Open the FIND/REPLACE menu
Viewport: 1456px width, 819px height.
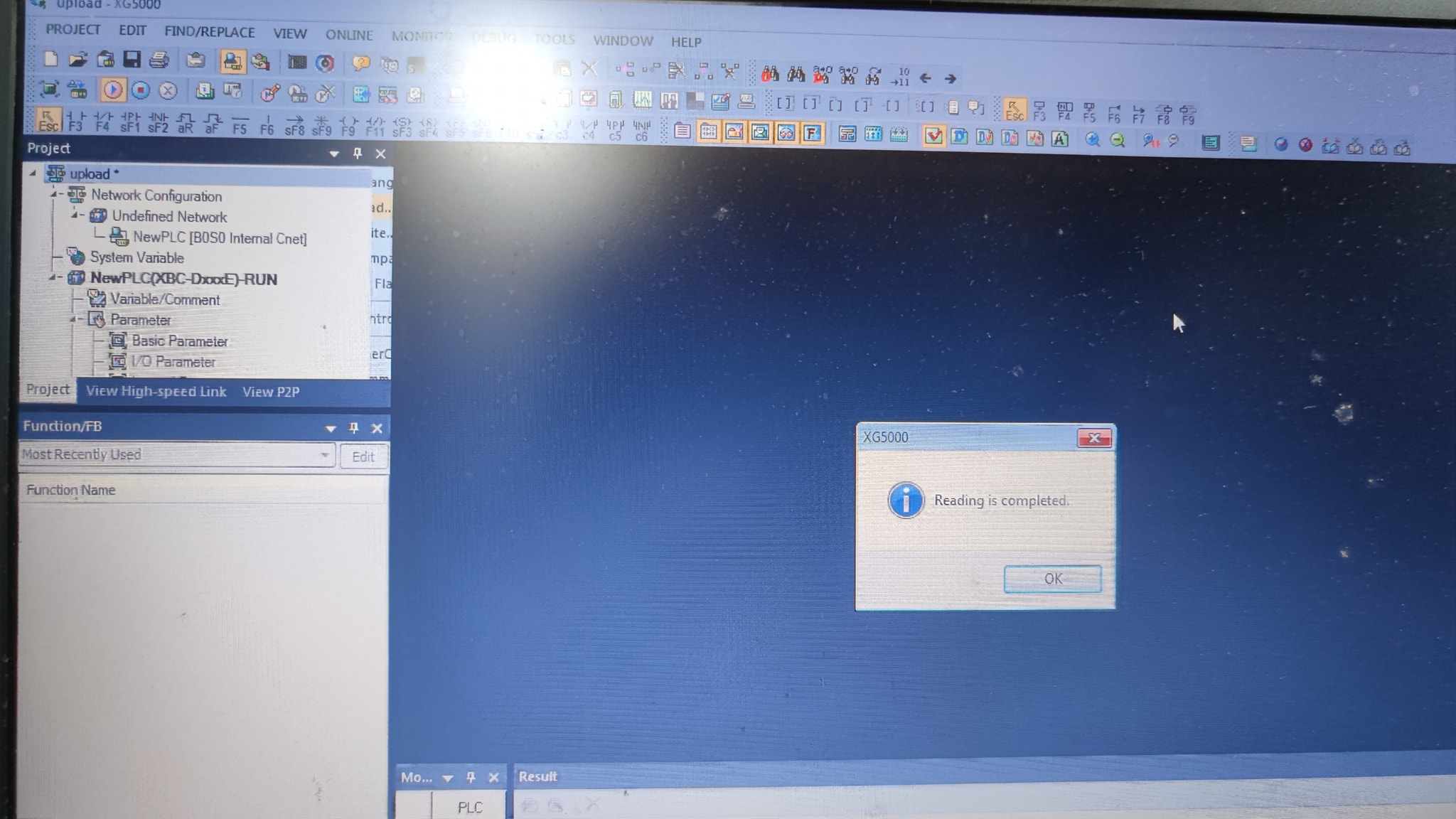point(209,32)
